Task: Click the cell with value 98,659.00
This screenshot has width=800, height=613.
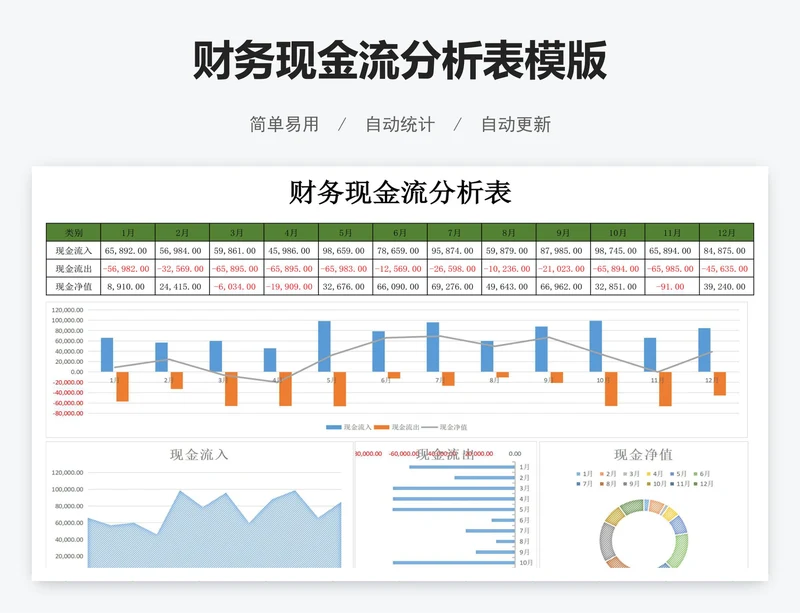Action: (345, 251)
